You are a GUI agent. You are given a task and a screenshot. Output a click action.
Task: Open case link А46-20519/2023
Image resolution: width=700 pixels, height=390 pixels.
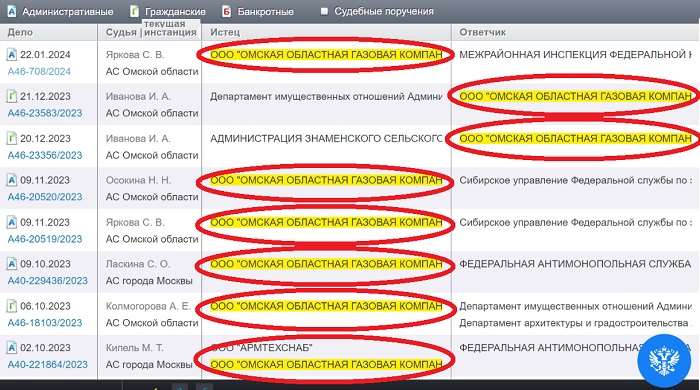(45, 239)
